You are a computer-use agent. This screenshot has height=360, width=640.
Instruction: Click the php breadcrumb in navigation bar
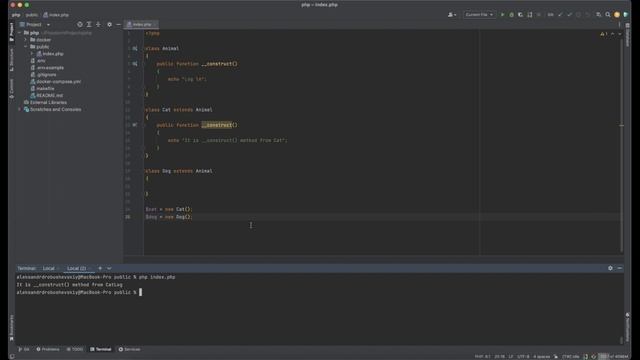(x=16, y=15)
